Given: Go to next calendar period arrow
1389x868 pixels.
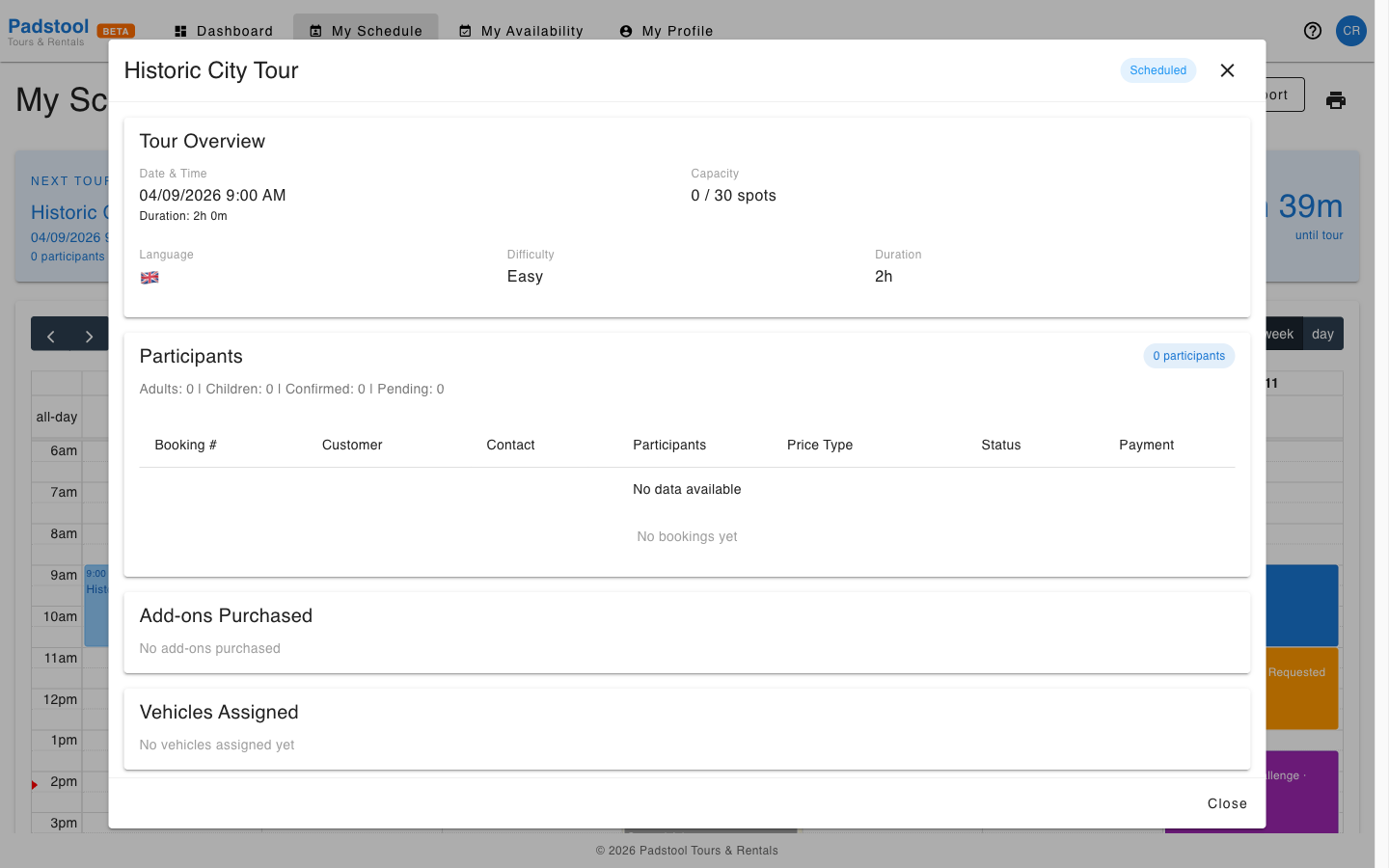Looking at the screenshot, I should pyautogui.click(x=89, y=336).
